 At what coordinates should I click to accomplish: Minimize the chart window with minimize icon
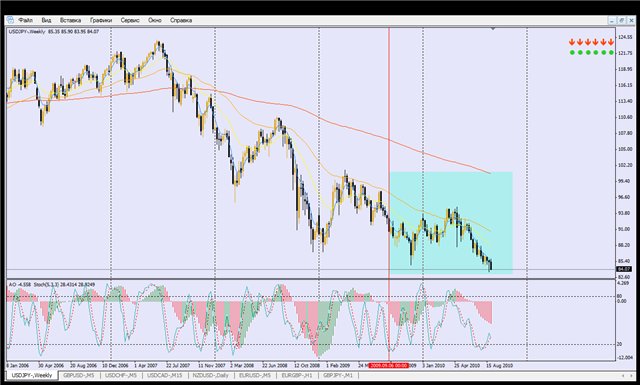[x=612, y=20]
